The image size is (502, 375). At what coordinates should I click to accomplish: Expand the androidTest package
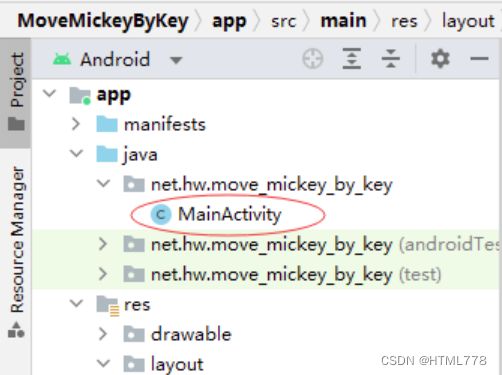[103, 244]
